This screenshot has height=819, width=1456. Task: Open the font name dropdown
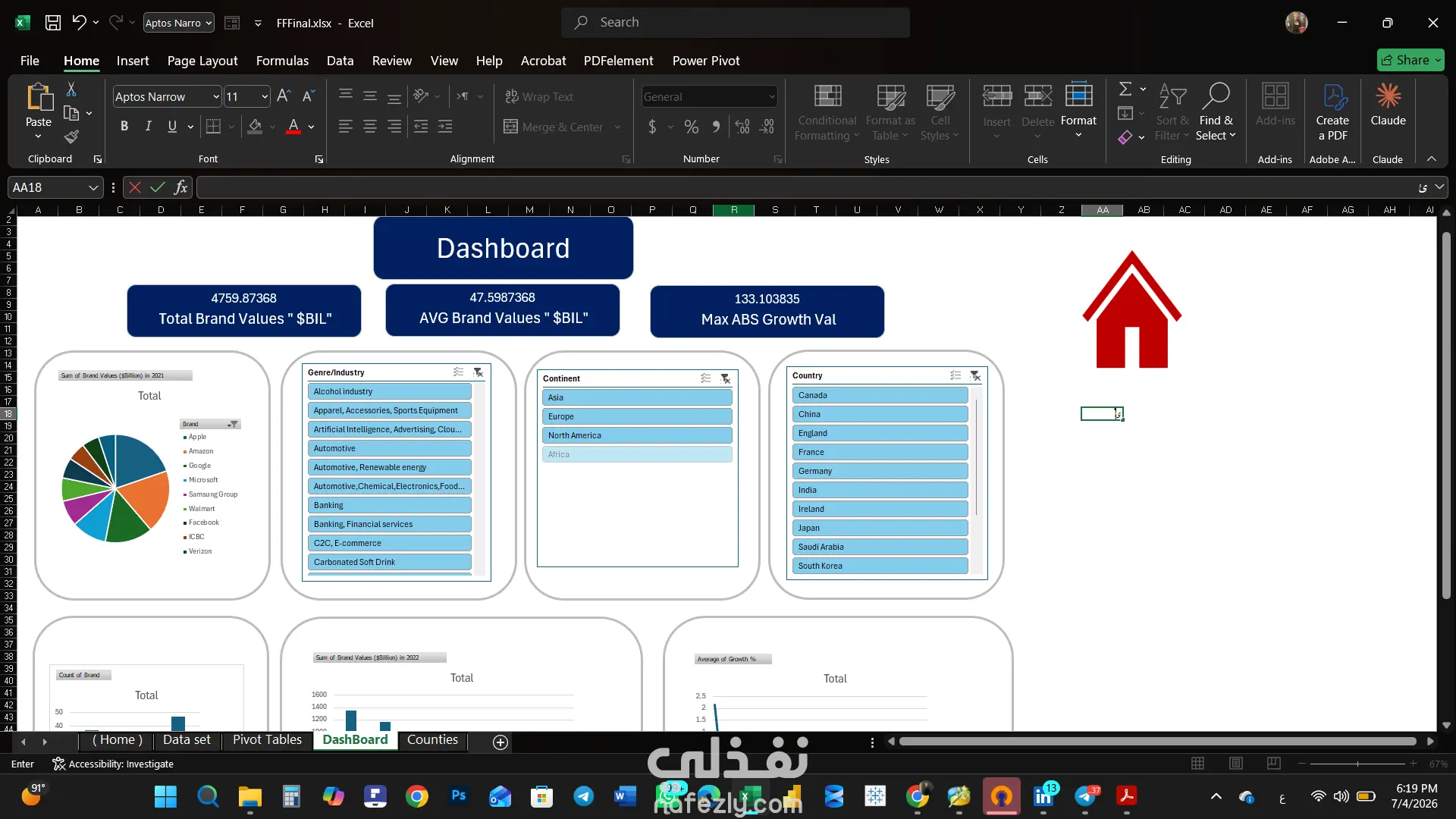216,96
